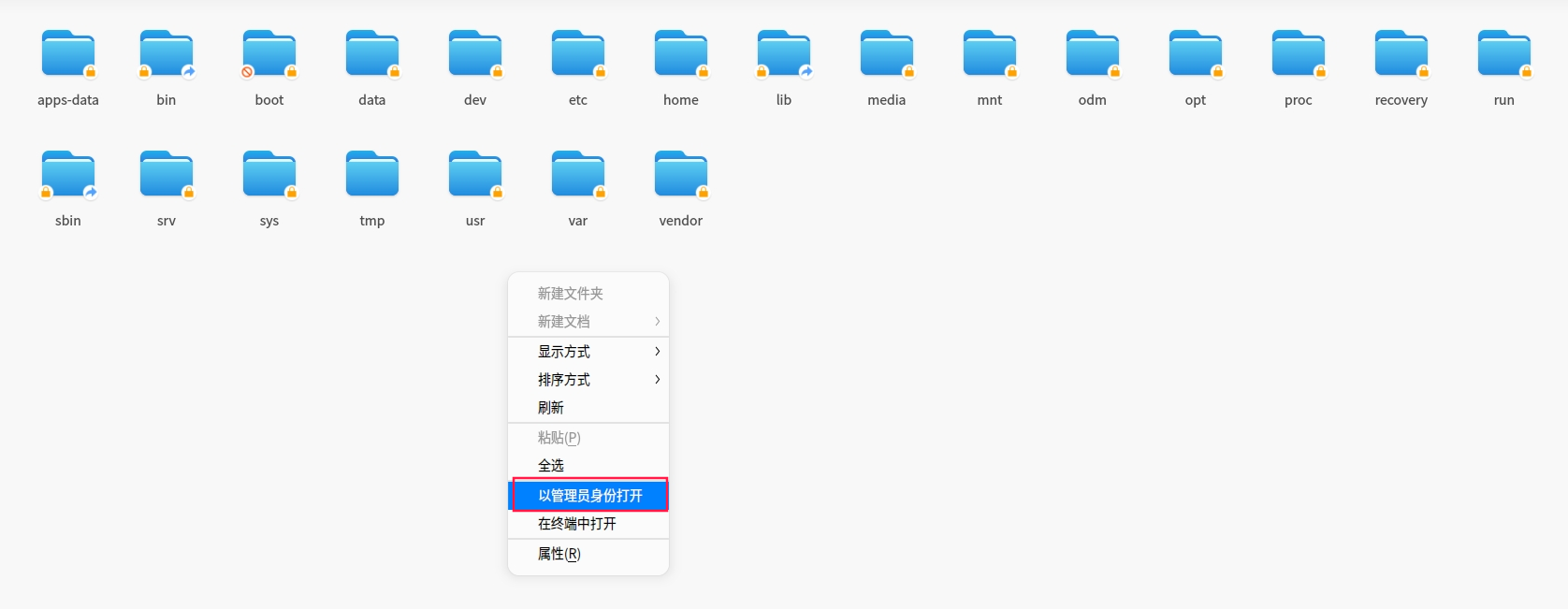Select the proc folder icon

pos(1299,54)
